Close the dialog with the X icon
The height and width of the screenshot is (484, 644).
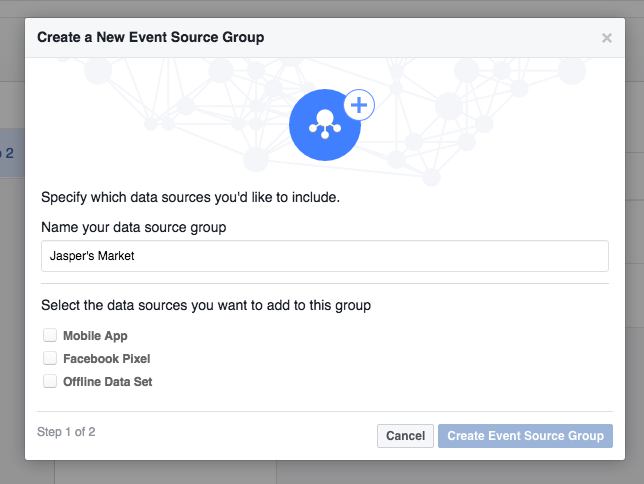click(607, 38)
